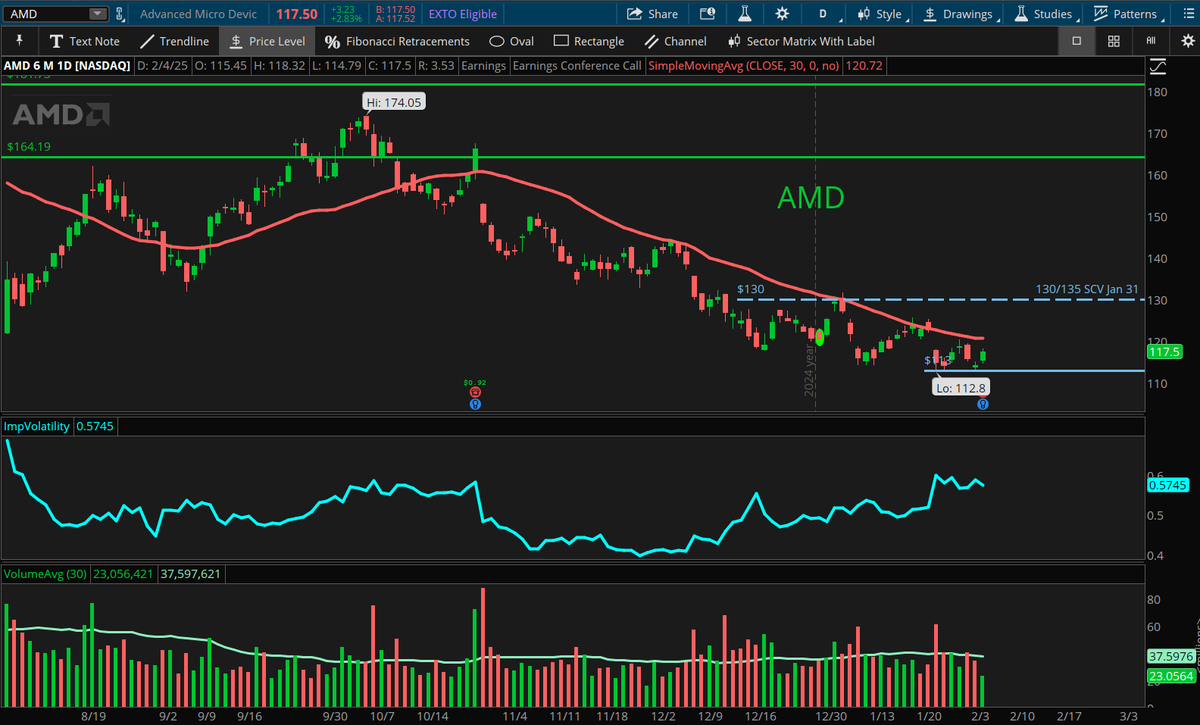The width and height of the screenshot is (1200, 725).
Task: Click the AMD symbol input field
Action: point(46,14)
